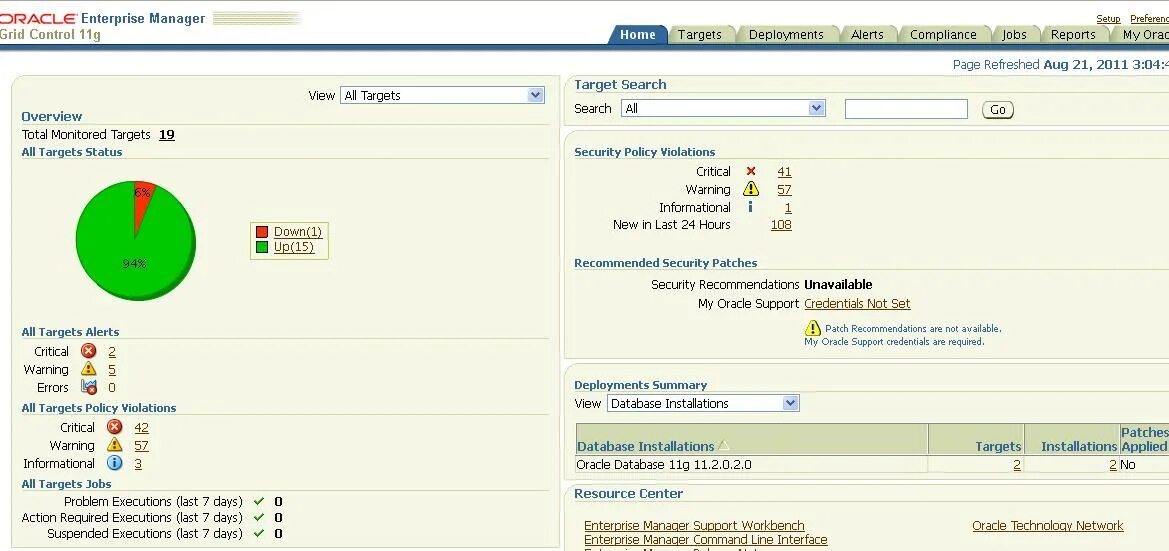
Task: Click Suspended Executions green checkmark icon
Action: point(259,533)
